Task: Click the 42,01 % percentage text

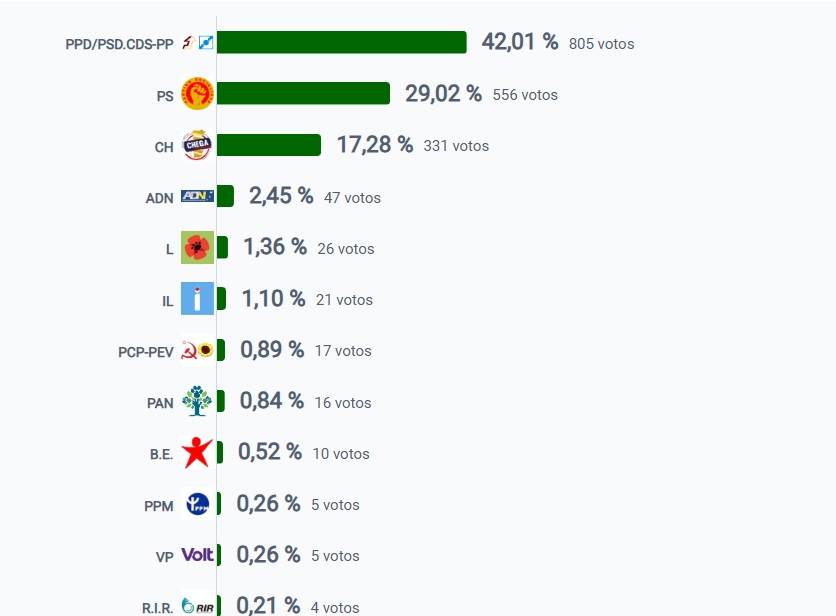Action: coord(520,42)
